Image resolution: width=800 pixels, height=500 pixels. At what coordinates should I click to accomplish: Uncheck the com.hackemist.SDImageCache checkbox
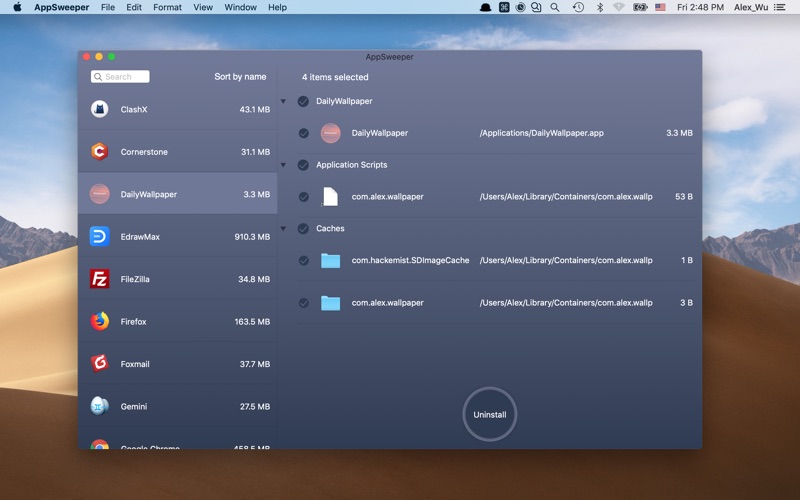click(x=304, y=261)
